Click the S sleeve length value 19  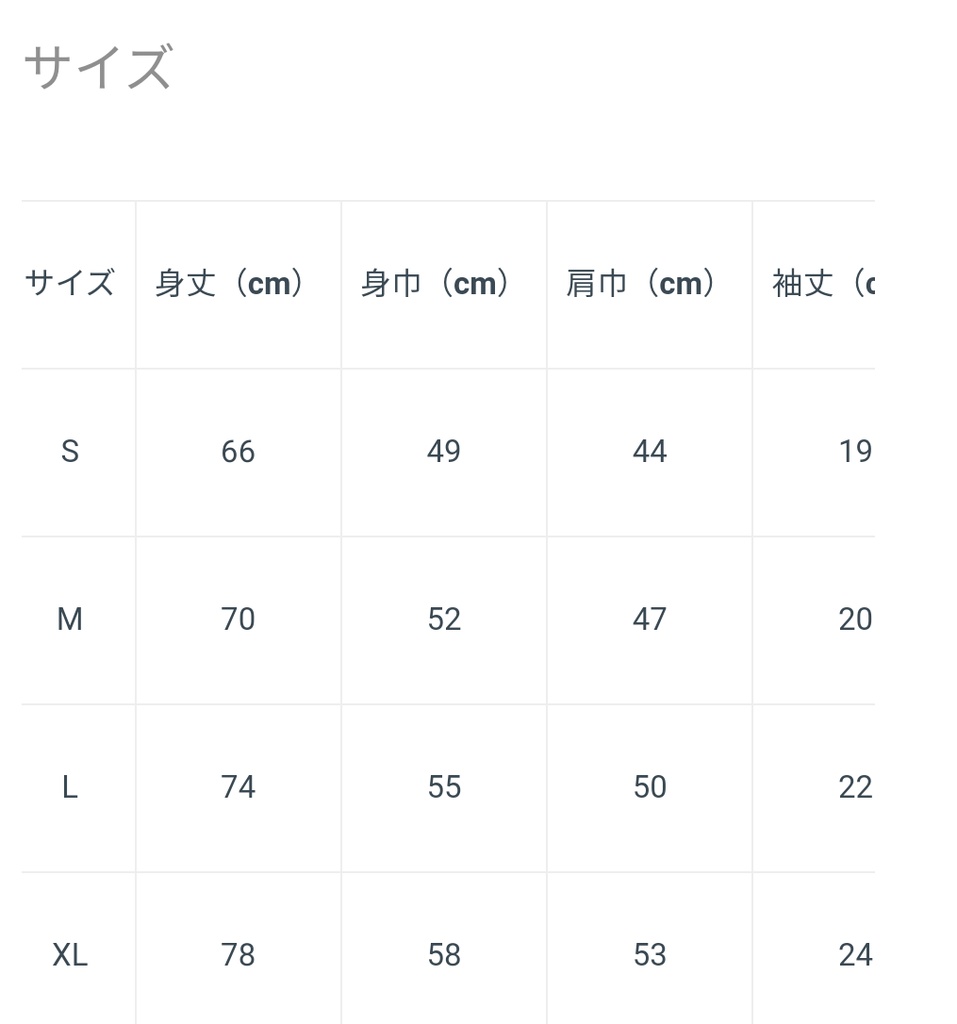[855, 452]
